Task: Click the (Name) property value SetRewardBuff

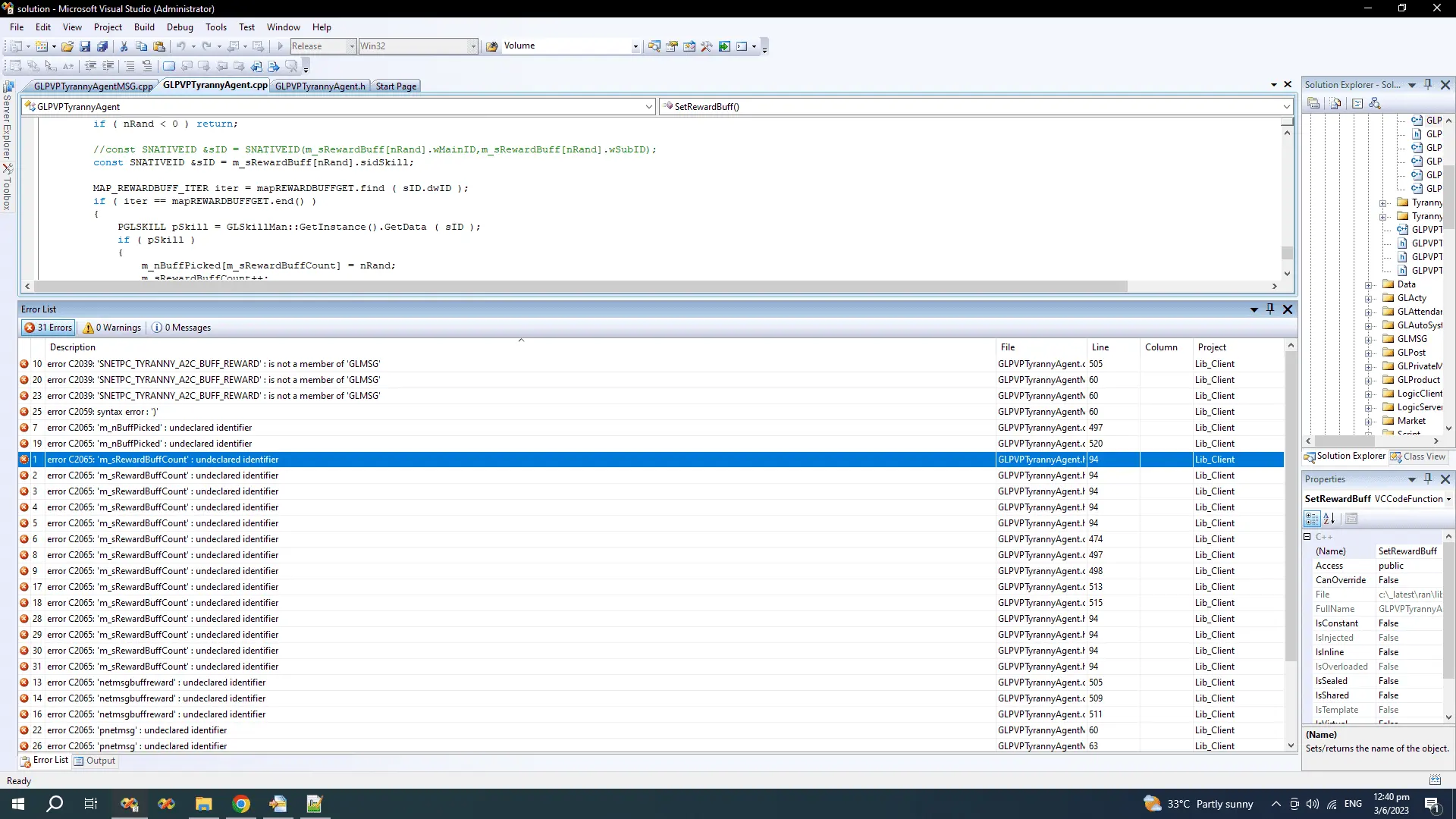Action: (x=1408, y=551)
